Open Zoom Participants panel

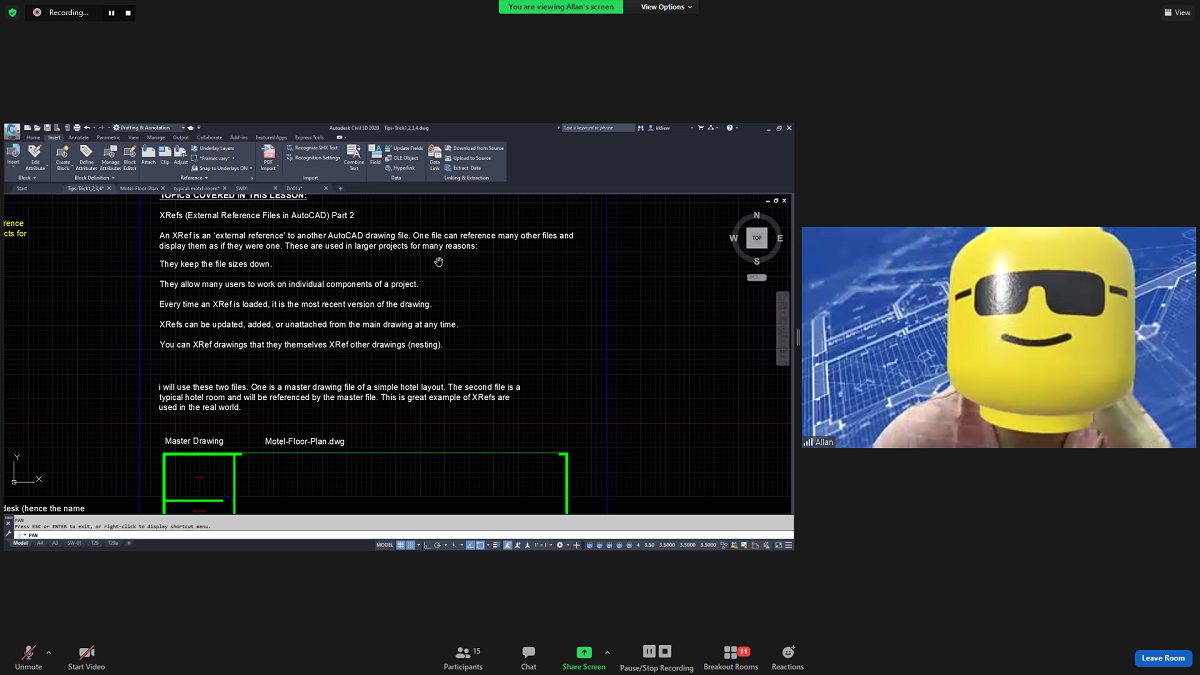coord(463,657)
